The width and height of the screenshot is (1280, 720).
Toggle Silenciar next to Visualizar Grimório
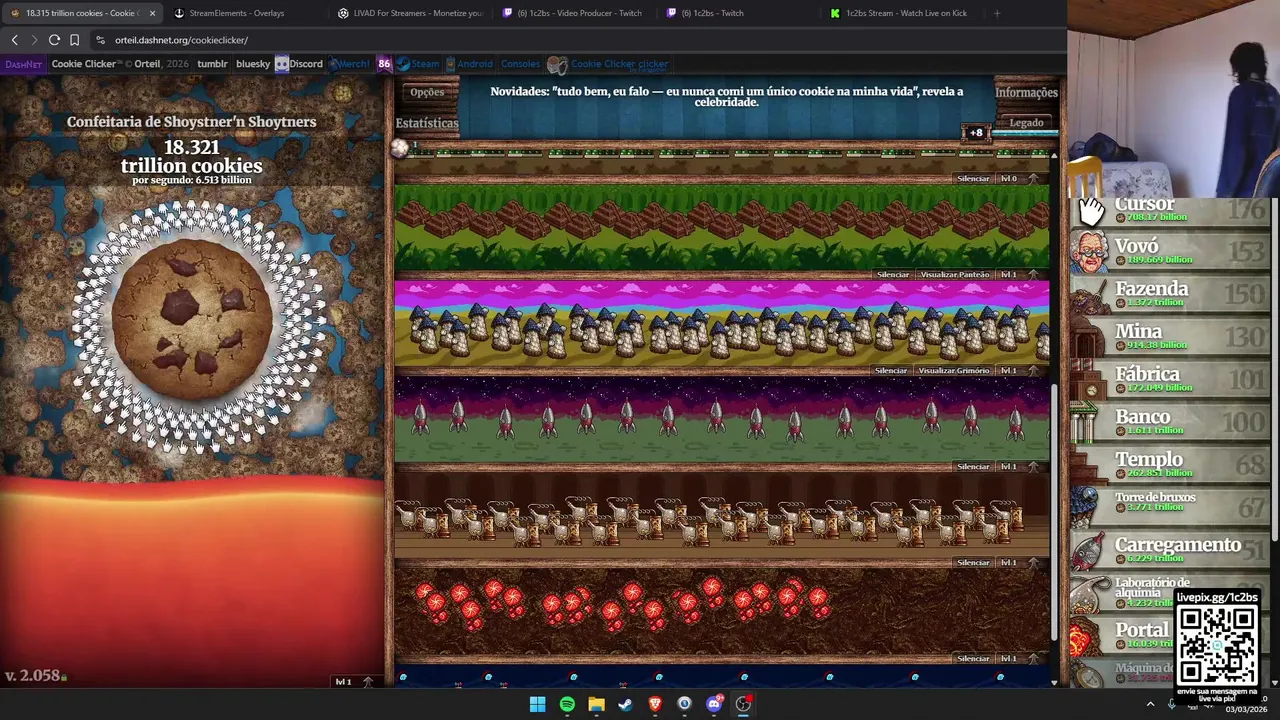coord(891,371)
